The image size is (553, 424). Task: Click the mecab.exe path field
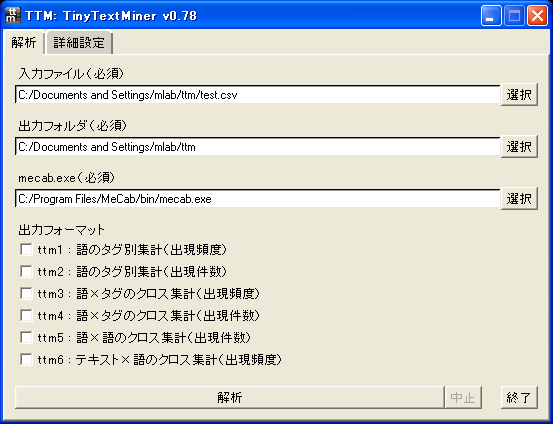(x=257, y=199)
